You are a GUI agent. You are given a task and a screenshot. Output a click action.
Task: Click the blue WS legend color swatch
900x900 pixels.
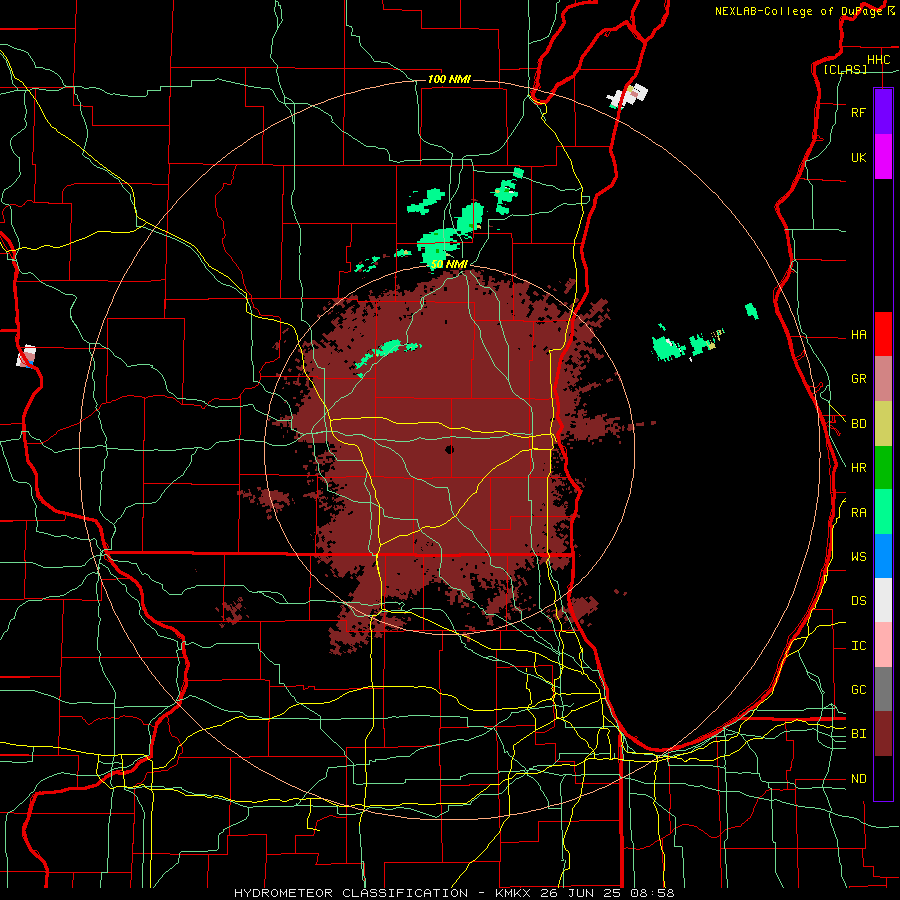tap(883, 556)
